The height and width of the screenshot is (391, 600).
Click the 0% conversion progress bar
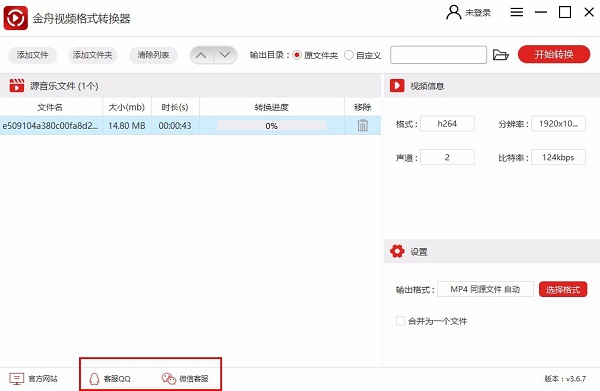click(272, 125)
